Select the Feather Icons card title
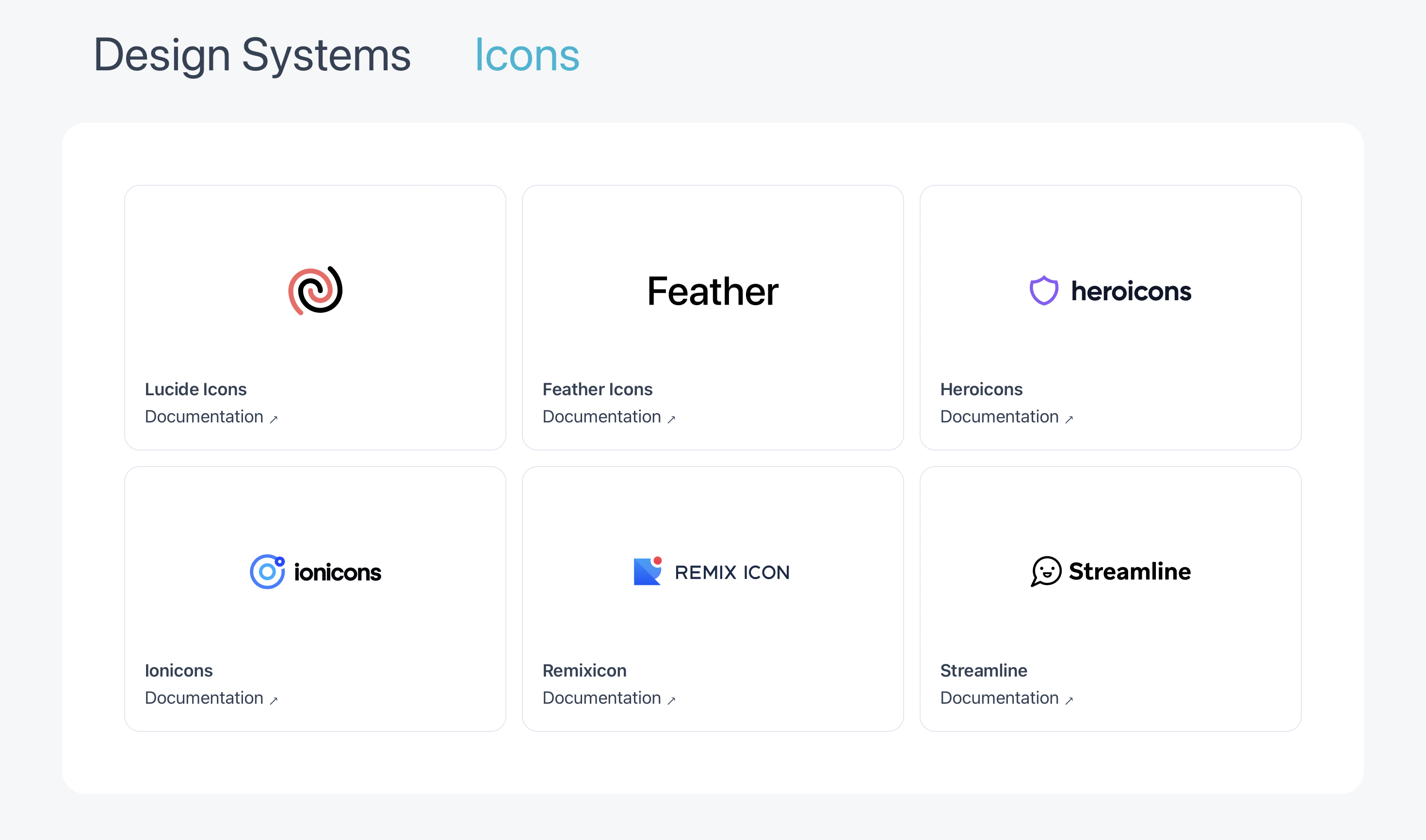Screen dimensions: 1426x840 click(x=597, y=389)
